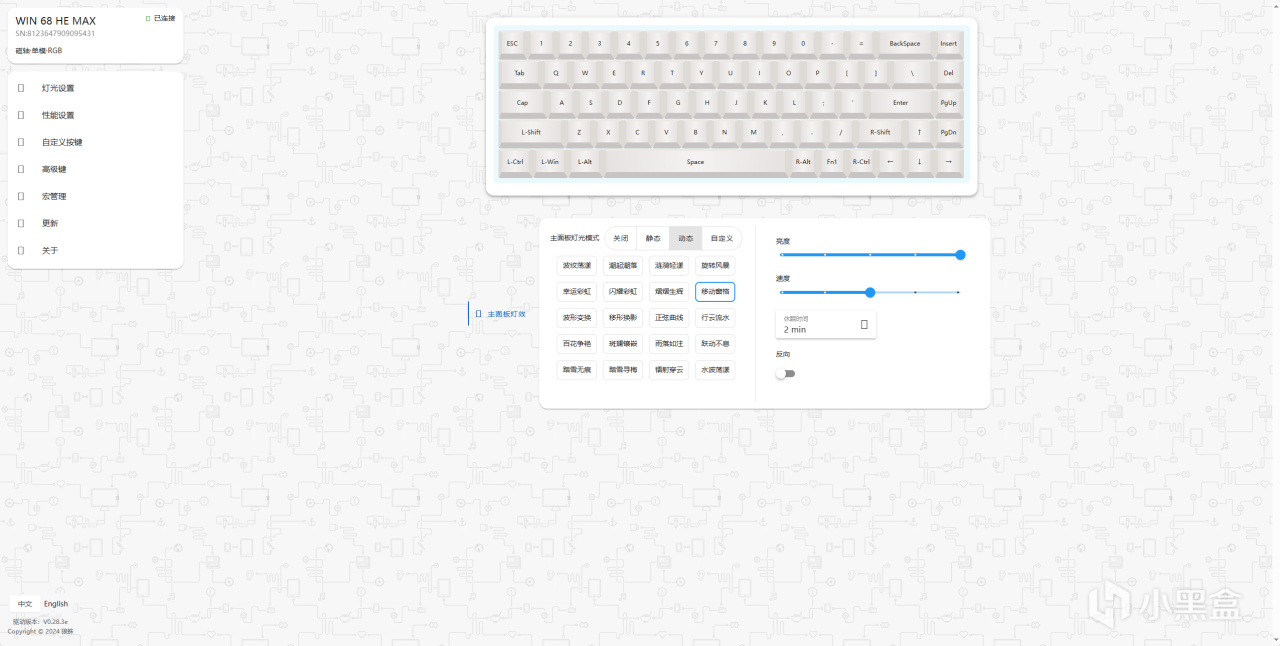Screen dimensions: 1280x646
Task: Choose the 幸运彩虹 lighting effect
Action: [x=577, y=292]
